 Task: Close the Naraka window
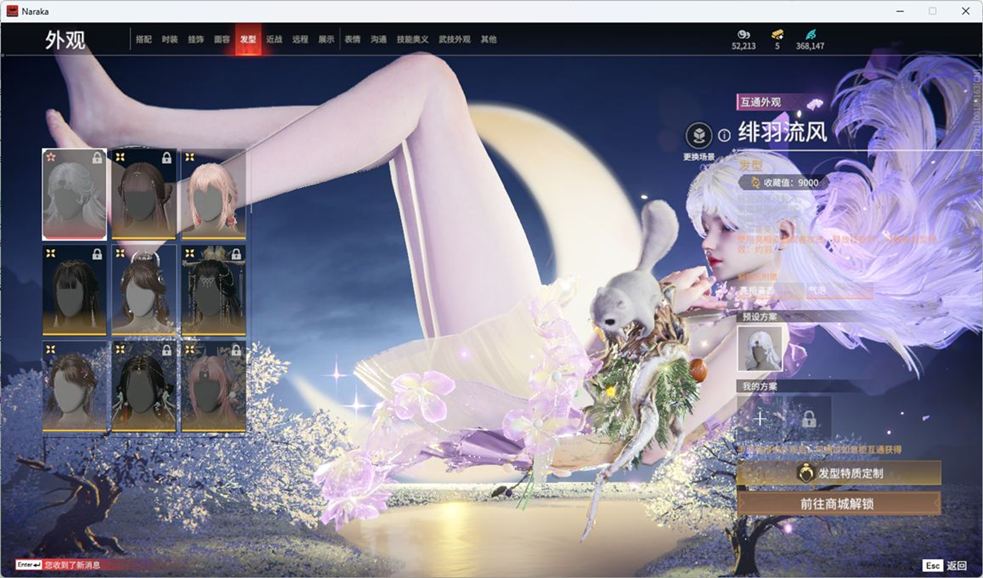point(965,11)
